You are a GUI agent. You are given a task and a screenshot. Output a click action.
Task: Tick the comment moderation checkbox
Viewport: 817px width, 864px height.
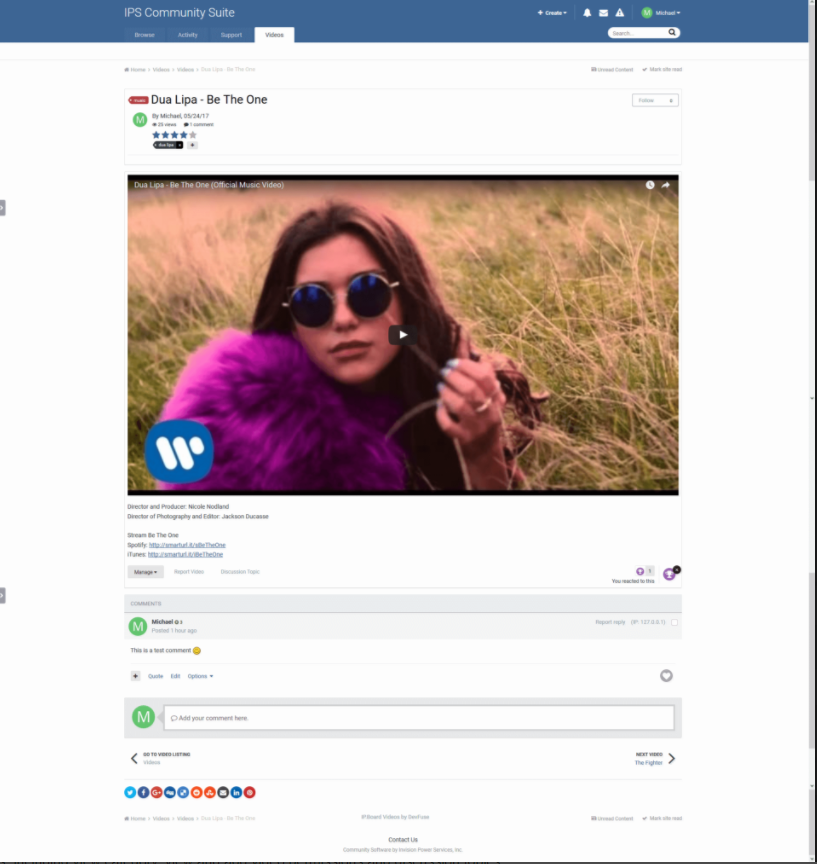674,623
